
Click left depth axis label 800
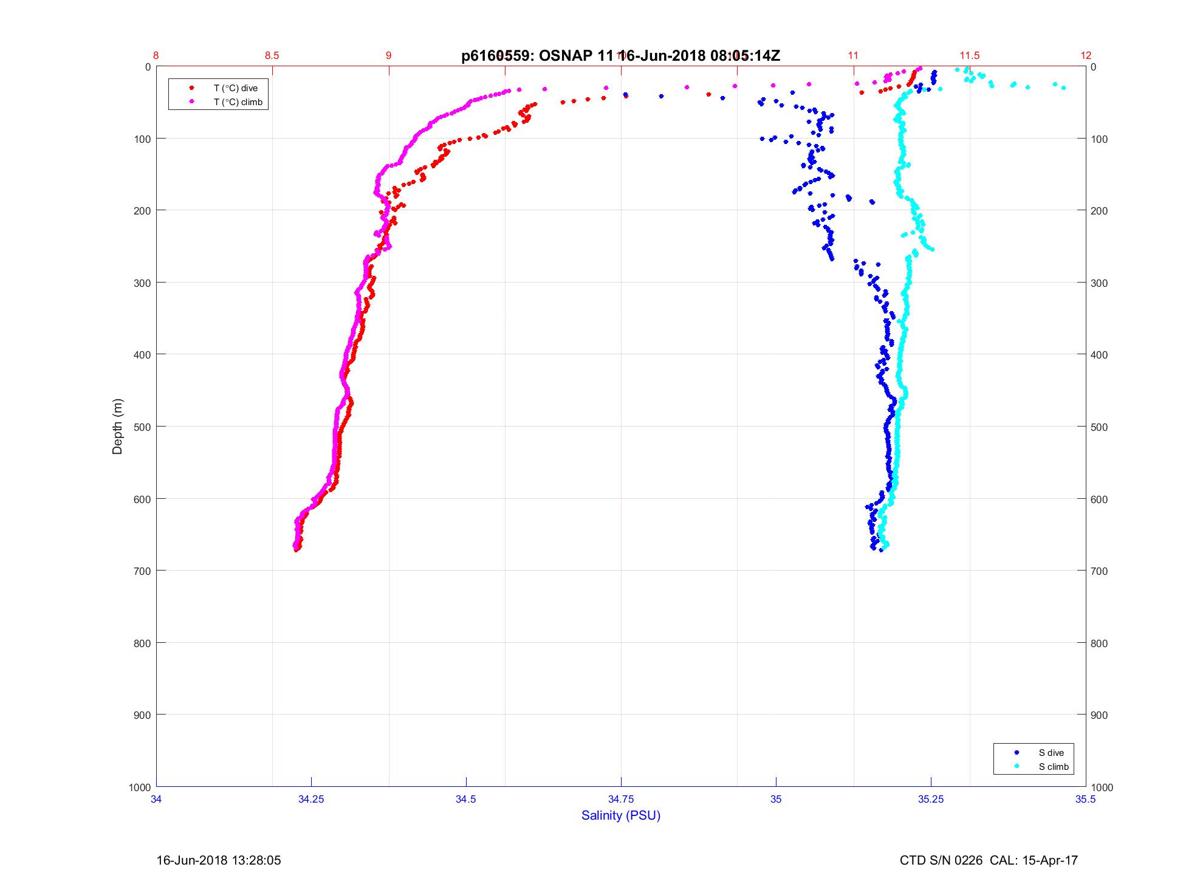(142, 643)
